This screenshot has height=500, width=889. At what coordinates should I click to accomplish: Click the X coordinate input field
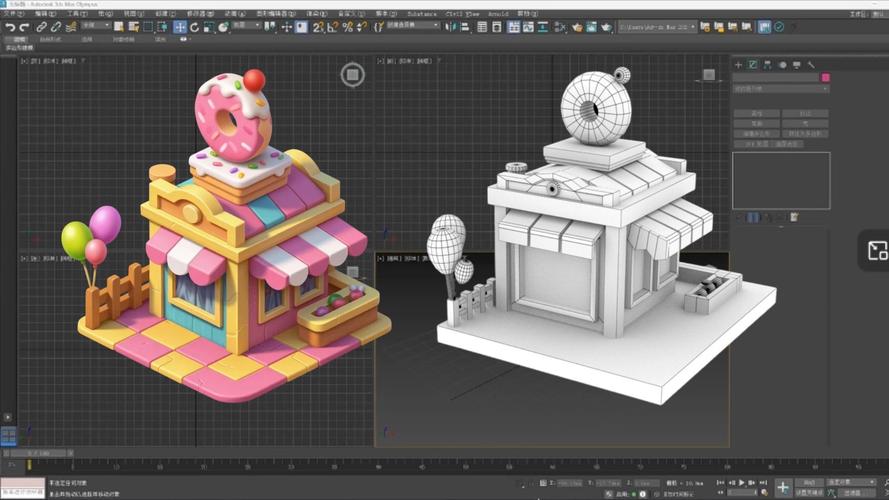(x=570, y=483)
